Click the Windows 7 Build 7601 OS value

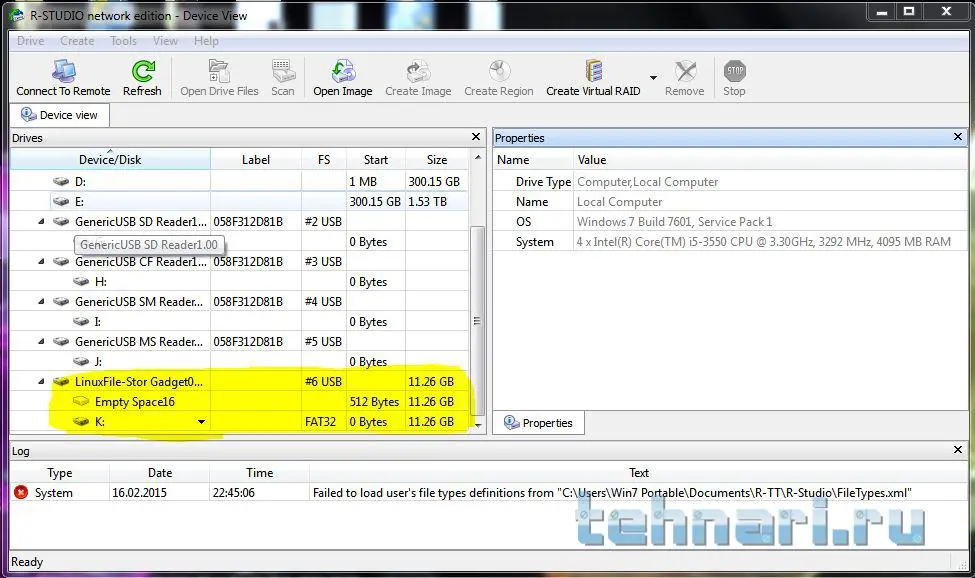(675, 222)
